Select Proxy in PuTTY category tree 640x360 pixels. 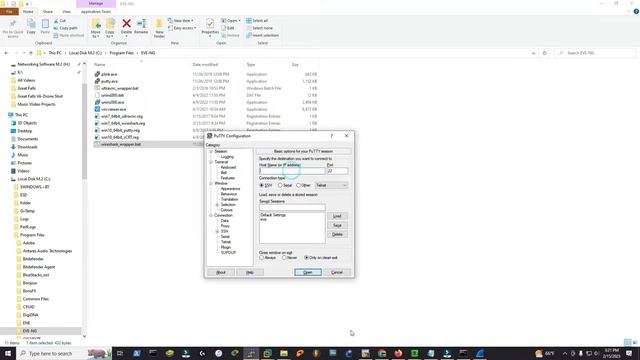225,226
